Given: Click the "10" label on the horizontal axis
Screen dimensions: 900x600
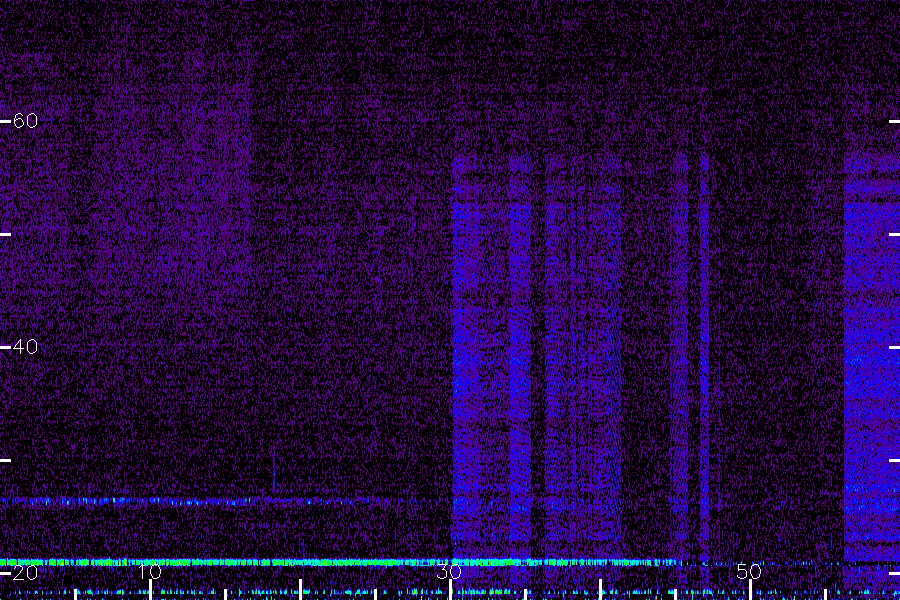Looking at the screenshot, I should pos(150,572).
